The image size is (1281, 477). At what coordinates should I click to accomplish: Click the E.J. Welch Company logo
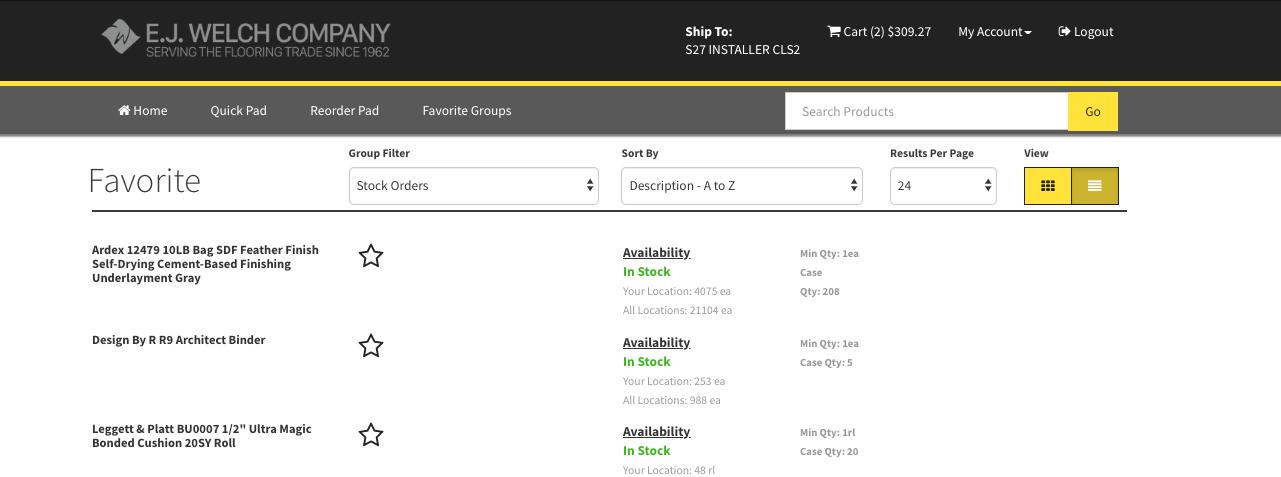tap(245, 39)
